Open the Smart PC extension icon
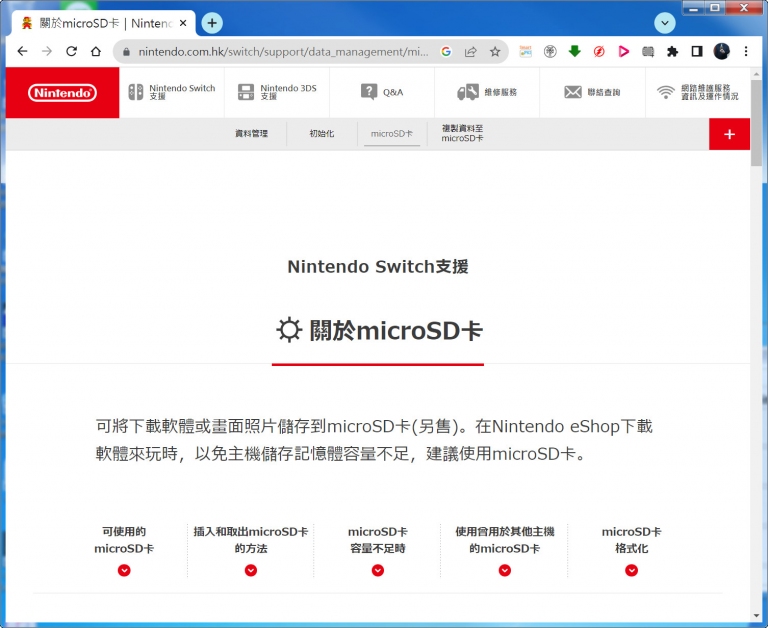 coord(526,51)
